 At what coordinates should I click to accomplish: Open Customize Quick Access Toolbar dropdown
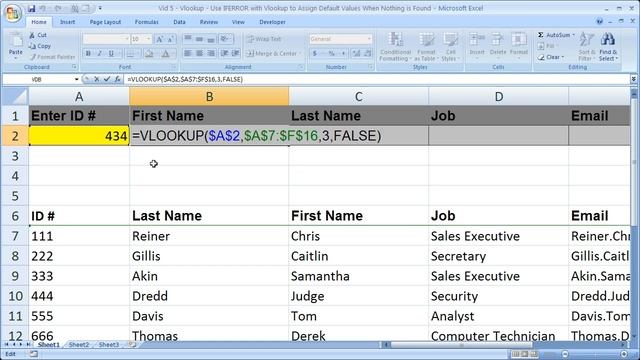coord(100,8)
